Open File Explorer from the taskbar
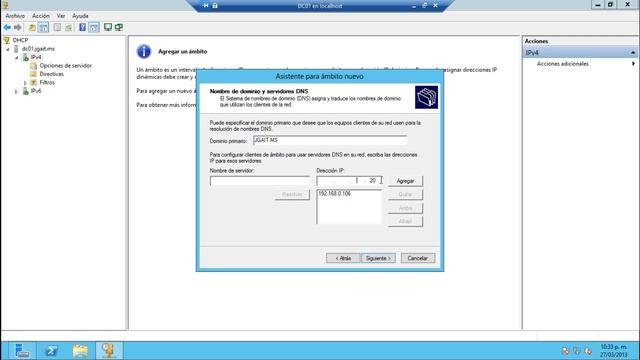The width and height of the screenshot is (640, 360). [x=80, y=351]
